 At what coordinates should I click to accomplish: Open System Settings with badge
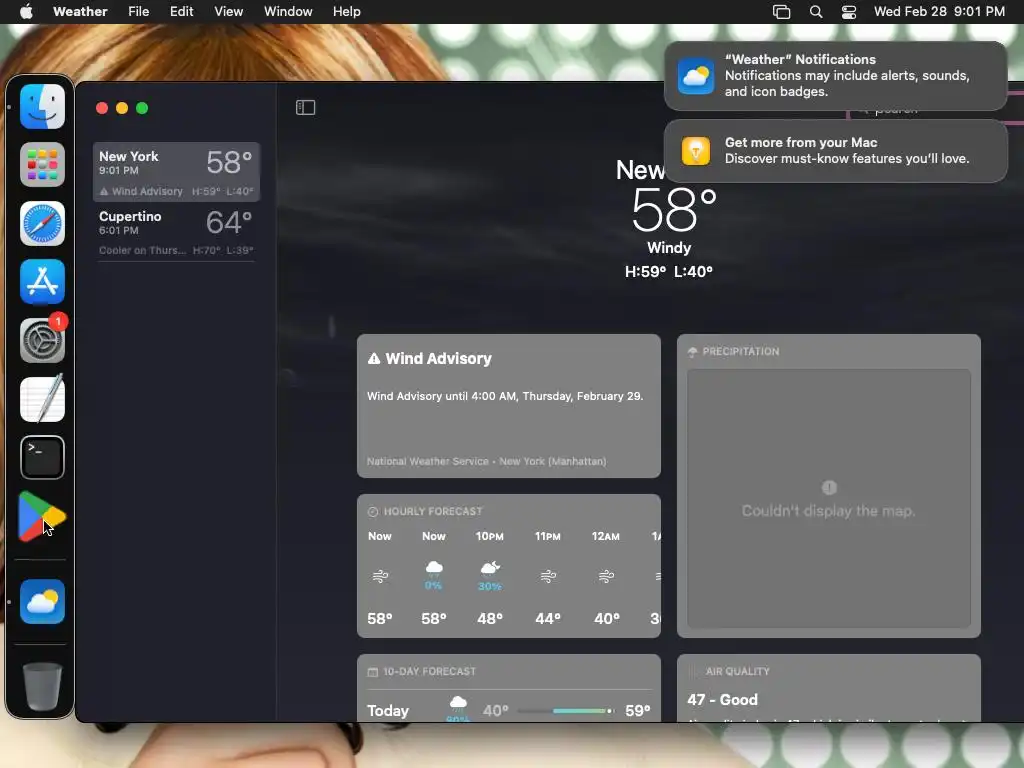click(x=42, y=340)
